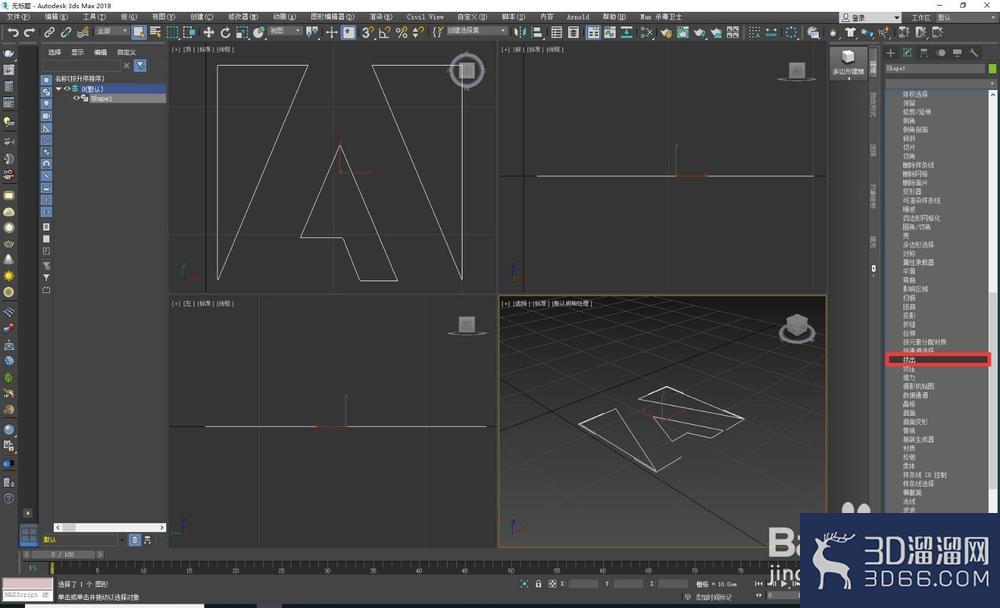Open the 渲染 (Rendering) menu

[381, 17]
